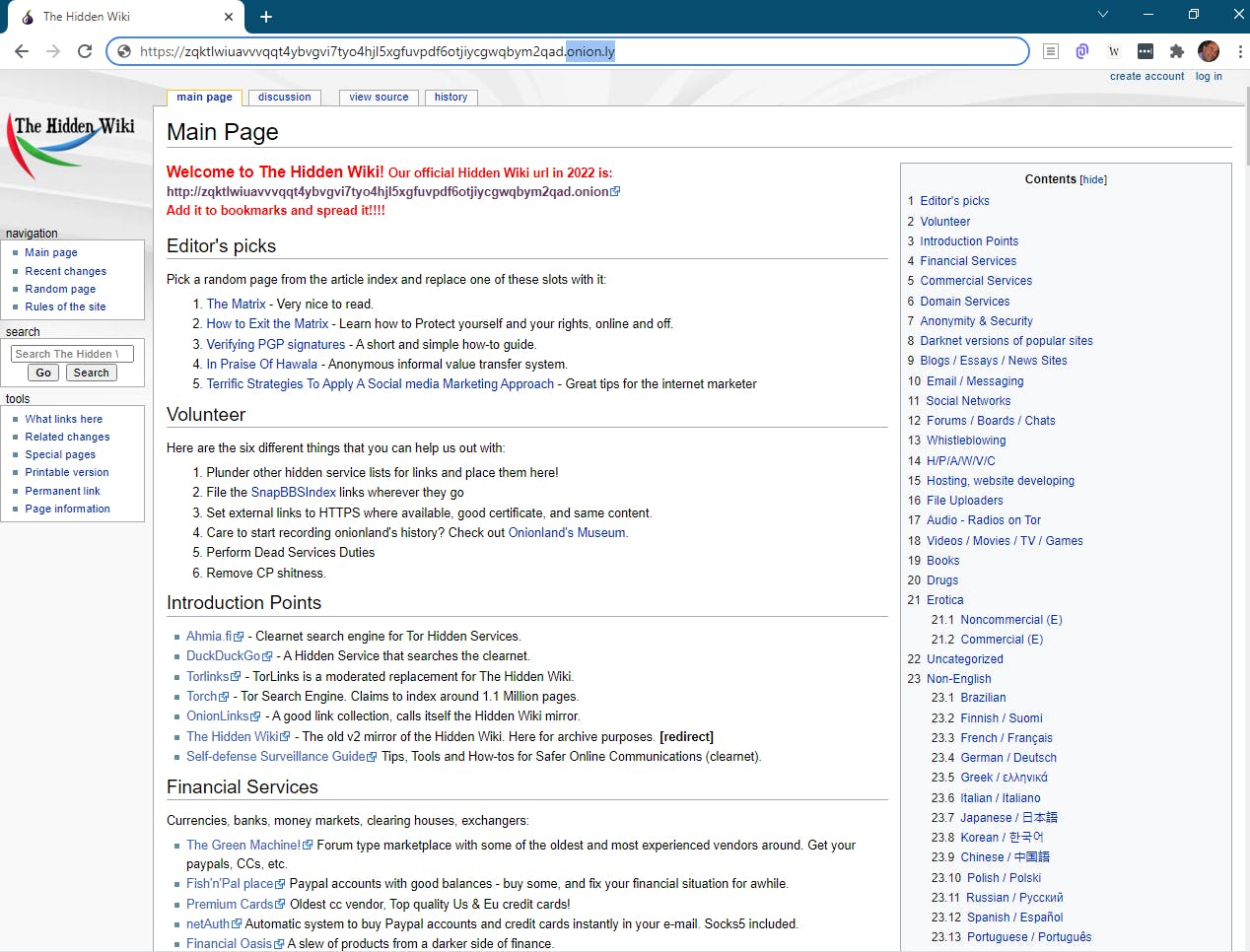The image size is (1250, 952).
Task: Open In Praise Of Hawala link
Action: [x=262, y=364]
